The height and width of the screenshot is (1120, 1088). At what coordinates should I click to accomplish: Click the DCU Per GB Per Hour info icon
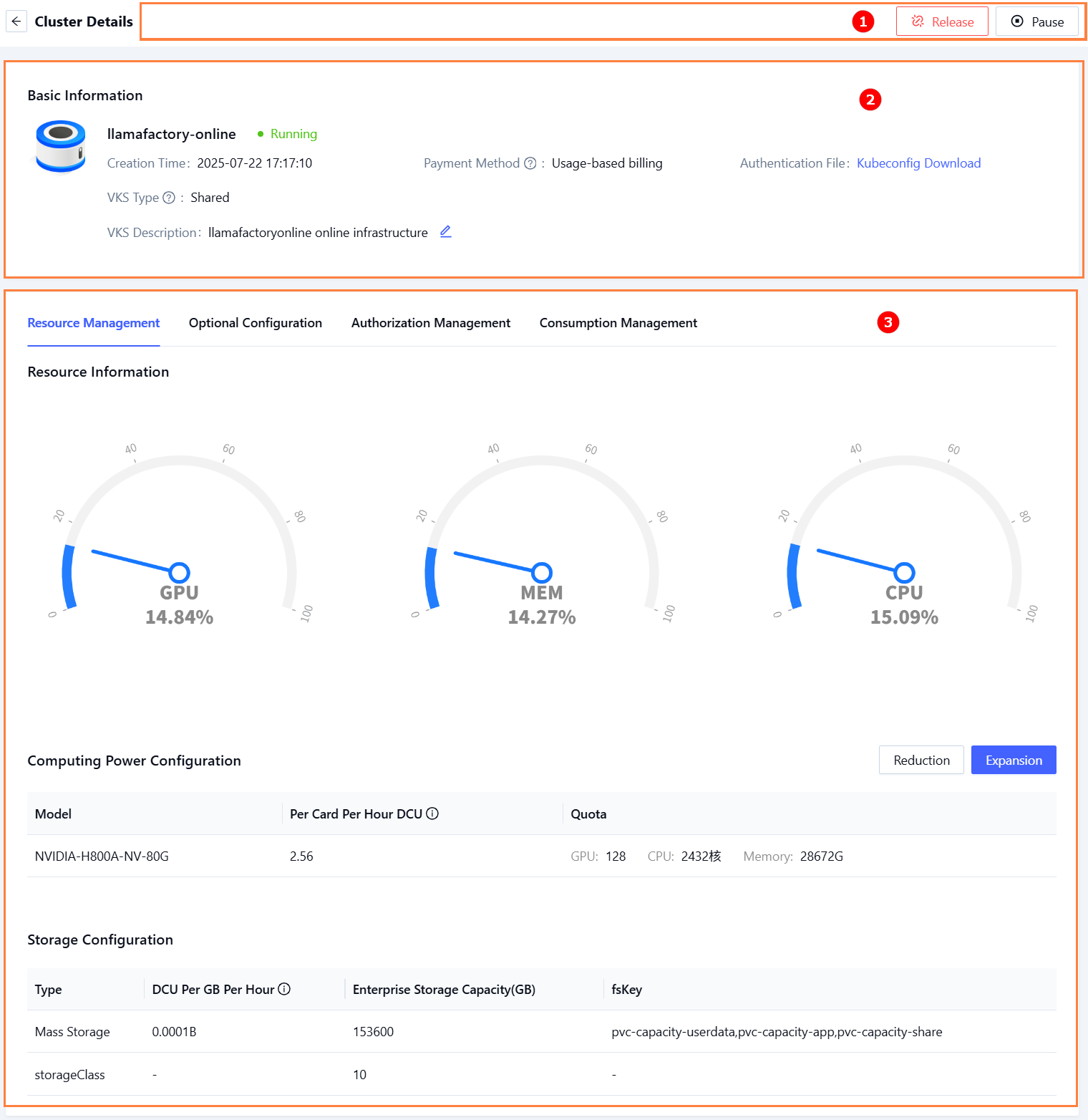pos(284,989)
